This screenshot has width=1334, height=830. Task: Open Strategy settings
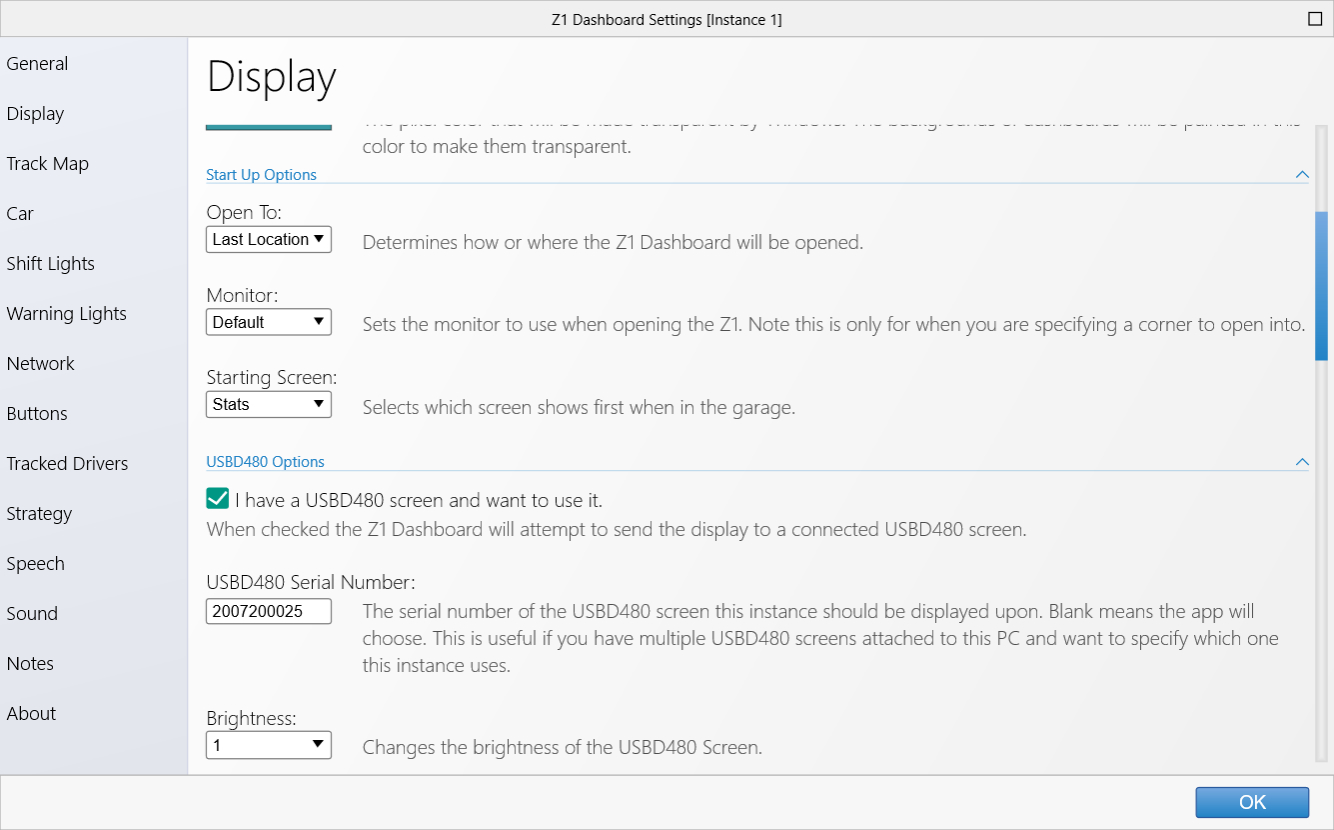pos(39,514)
